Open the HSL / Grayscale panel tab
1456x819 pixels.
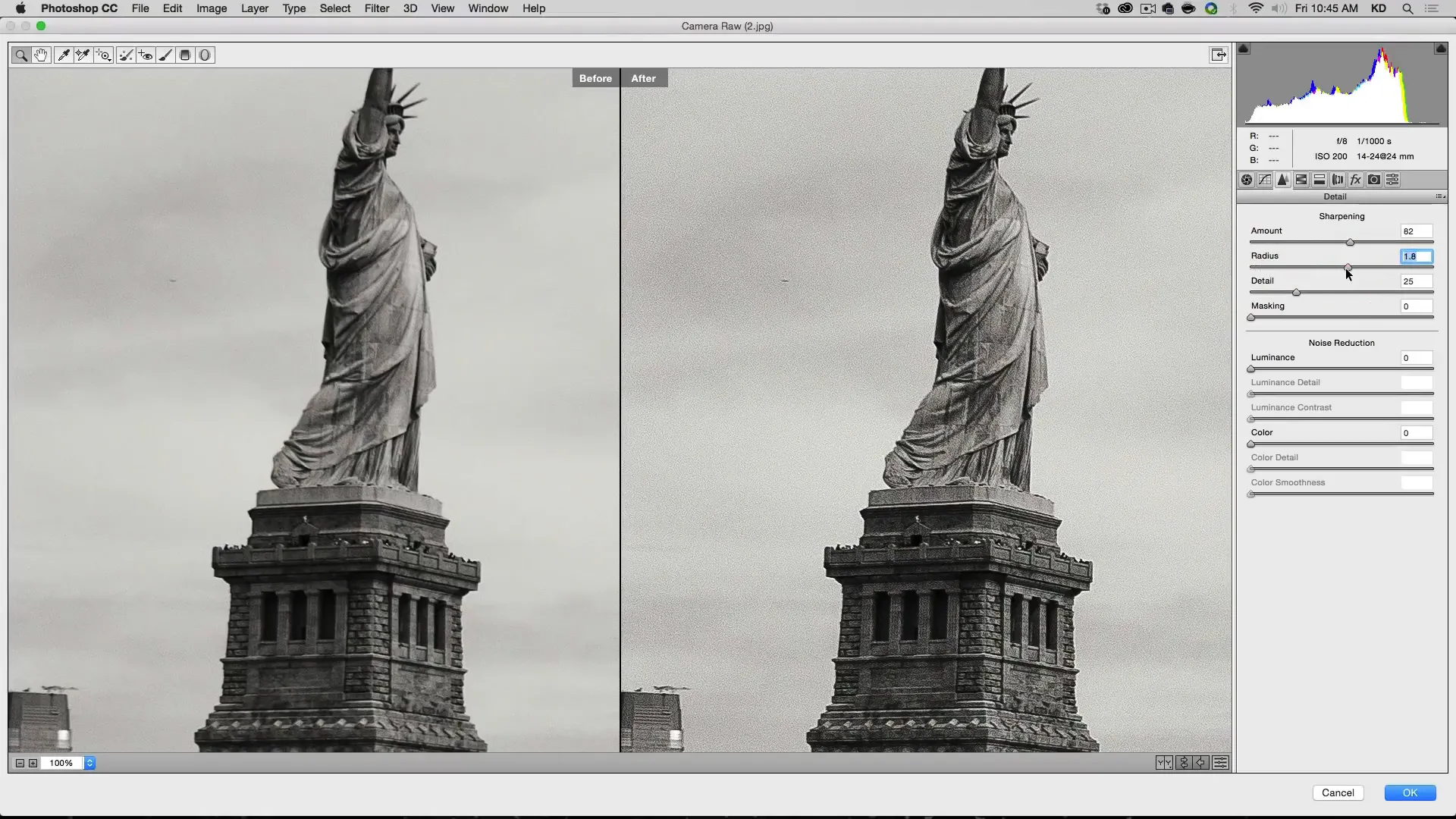(1301, 180)
